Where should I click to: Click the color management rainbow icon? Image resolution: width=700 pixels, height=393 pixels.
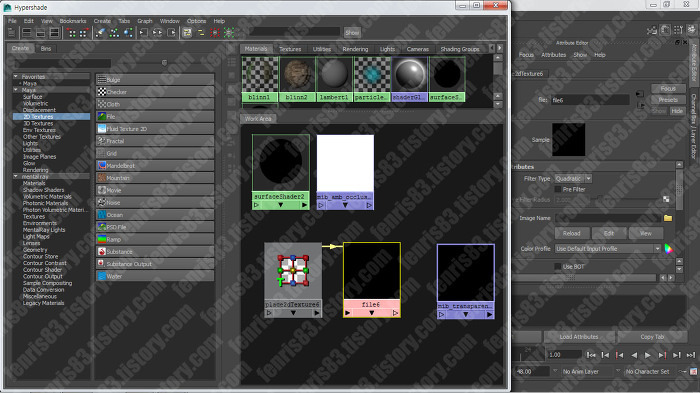coord(668,249)
